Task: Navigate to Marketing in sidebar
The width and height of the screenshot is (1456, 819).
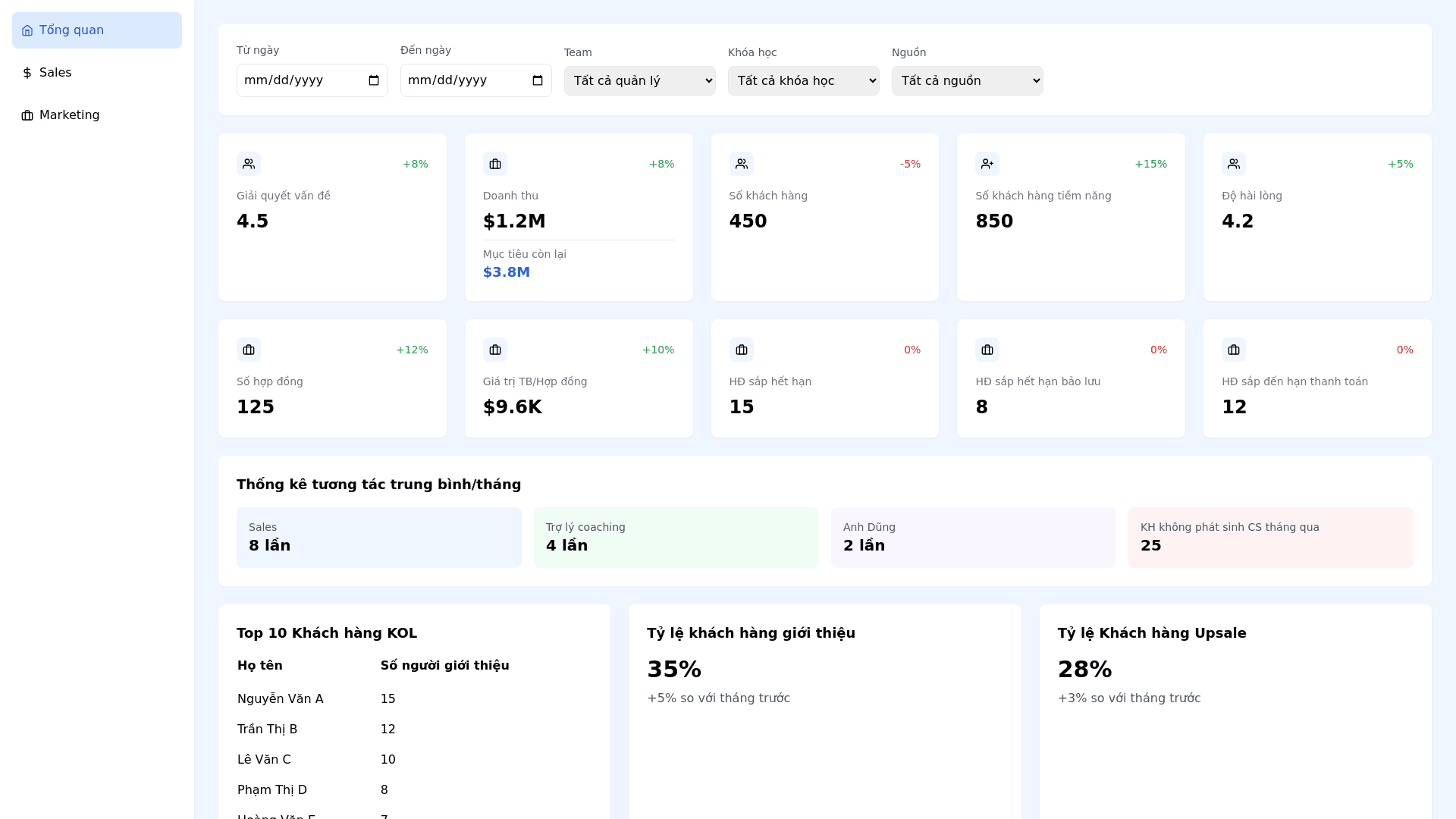Action: [x=97, y=115]
